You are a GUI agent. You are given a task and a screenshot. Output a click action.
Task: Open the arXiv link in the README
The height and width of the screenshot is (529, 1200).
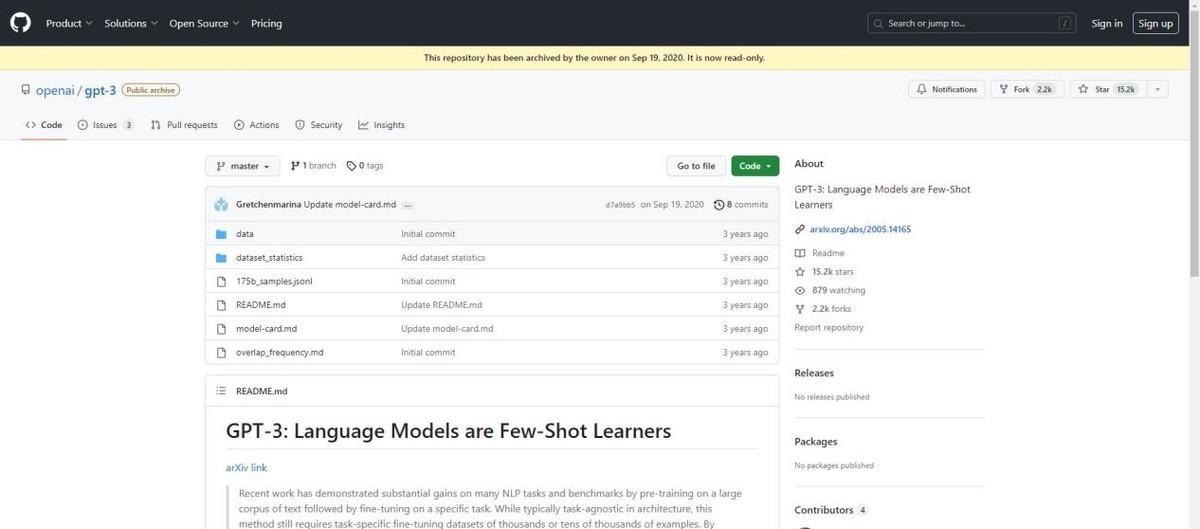click(246, 467)
